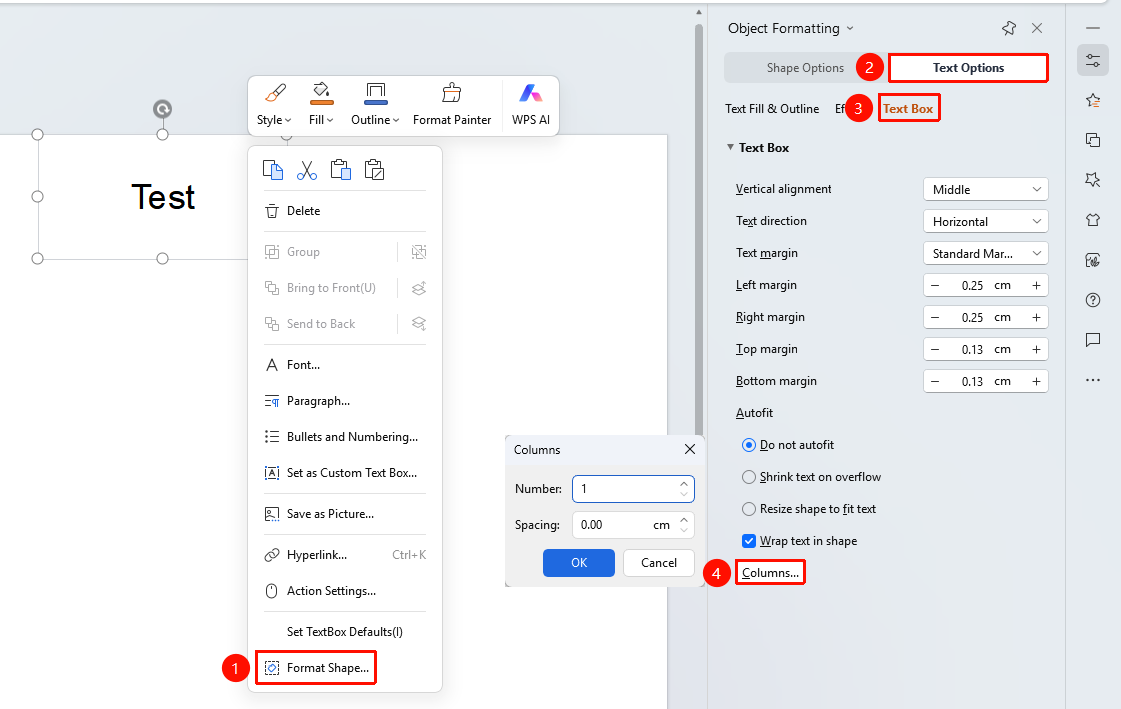Image resolution: width=1121 pixels, height=709 pixels.
Task: Pin the Object Formatting panel
Action: pos(1009,29)
